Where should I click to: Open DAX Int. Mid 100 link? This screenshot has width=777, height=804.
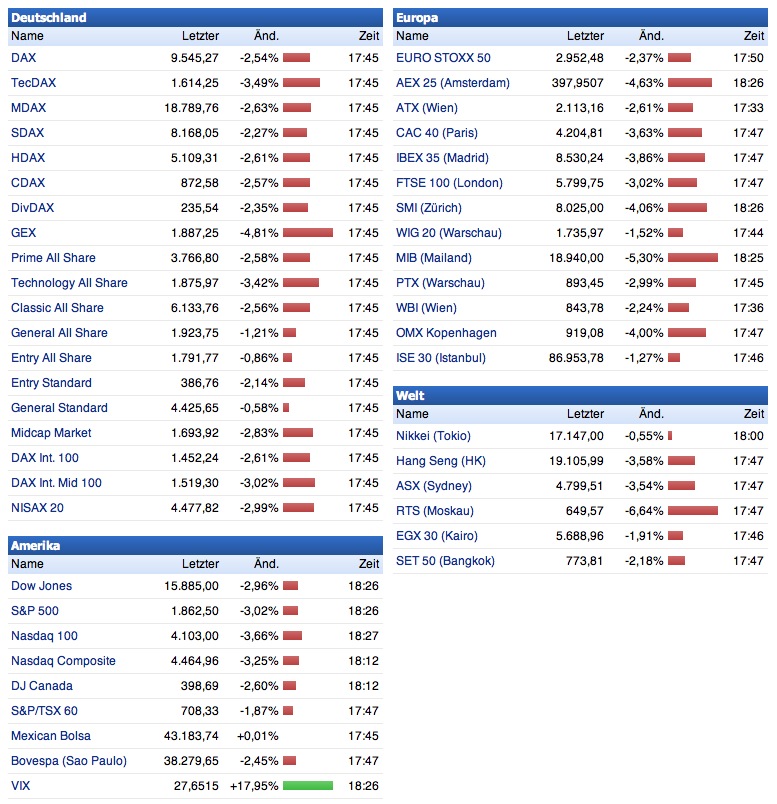56,483
